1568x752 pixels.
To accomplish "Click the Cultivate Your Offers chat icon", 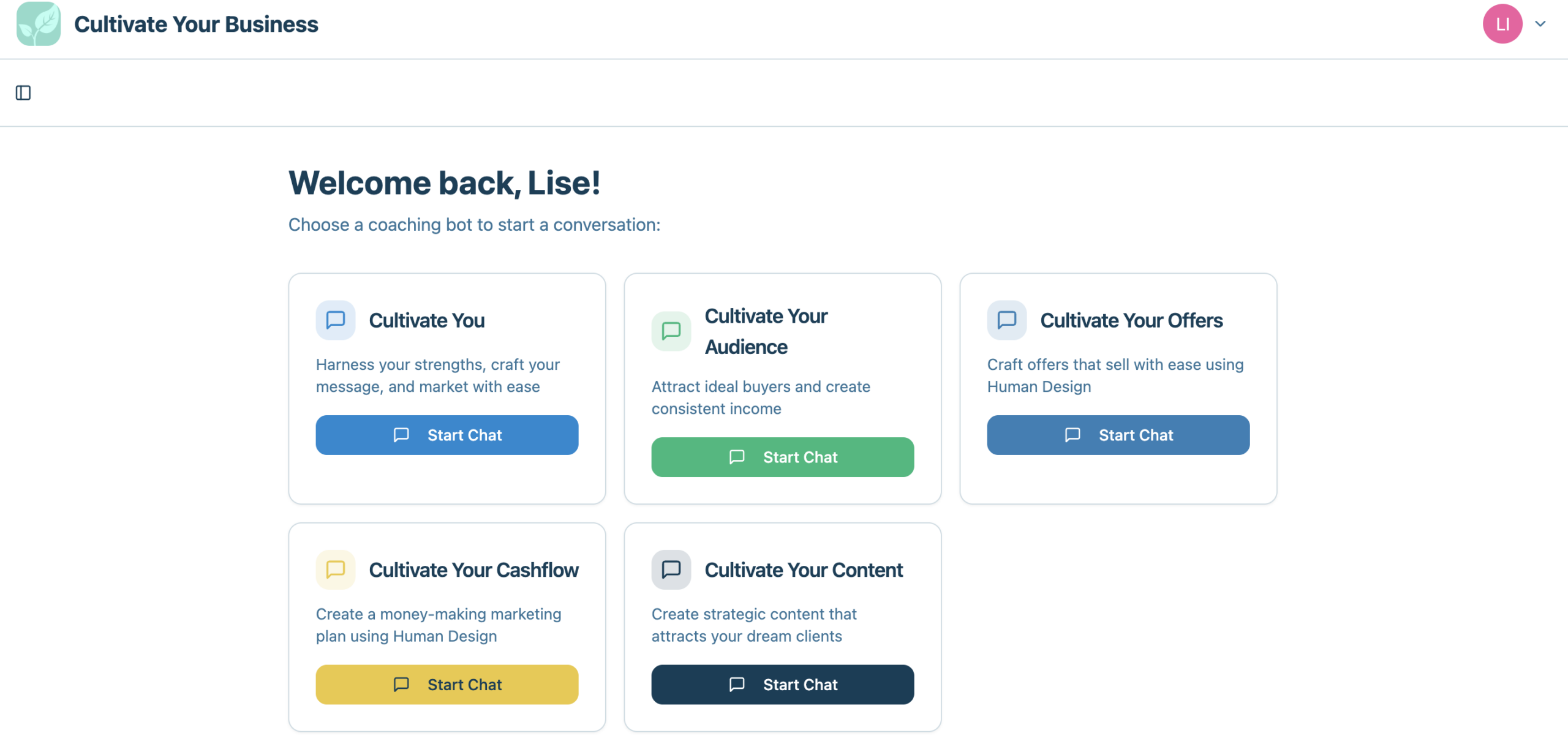I will [1007, 320].
